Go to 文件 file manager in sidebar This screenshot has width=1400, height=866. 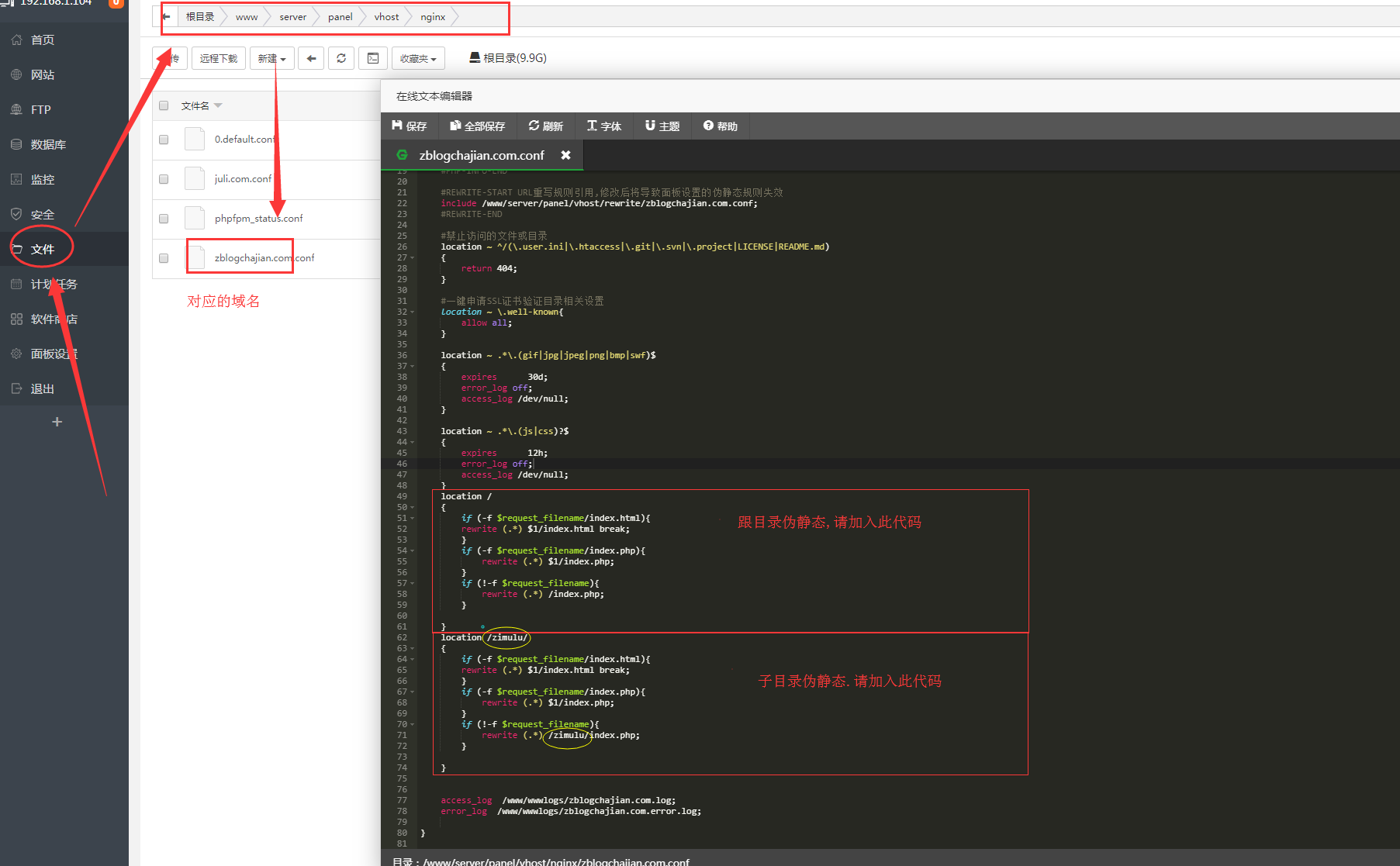tap(64, 249)
